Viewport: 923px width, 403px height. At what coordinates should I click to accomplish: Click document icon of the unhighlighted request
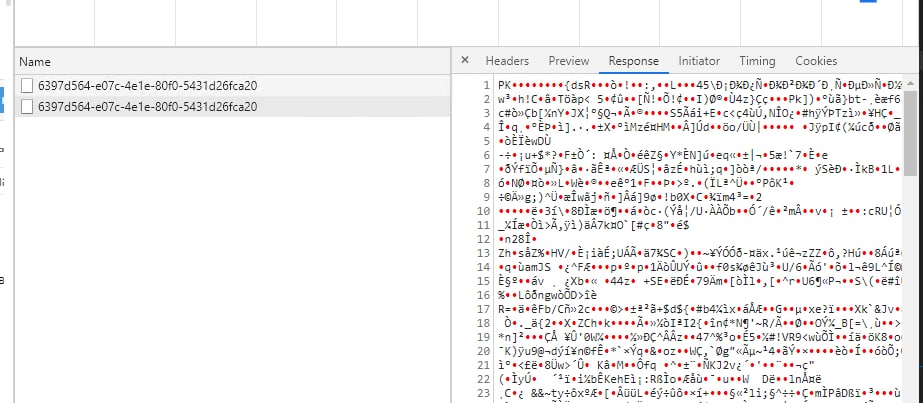point(26,86)
